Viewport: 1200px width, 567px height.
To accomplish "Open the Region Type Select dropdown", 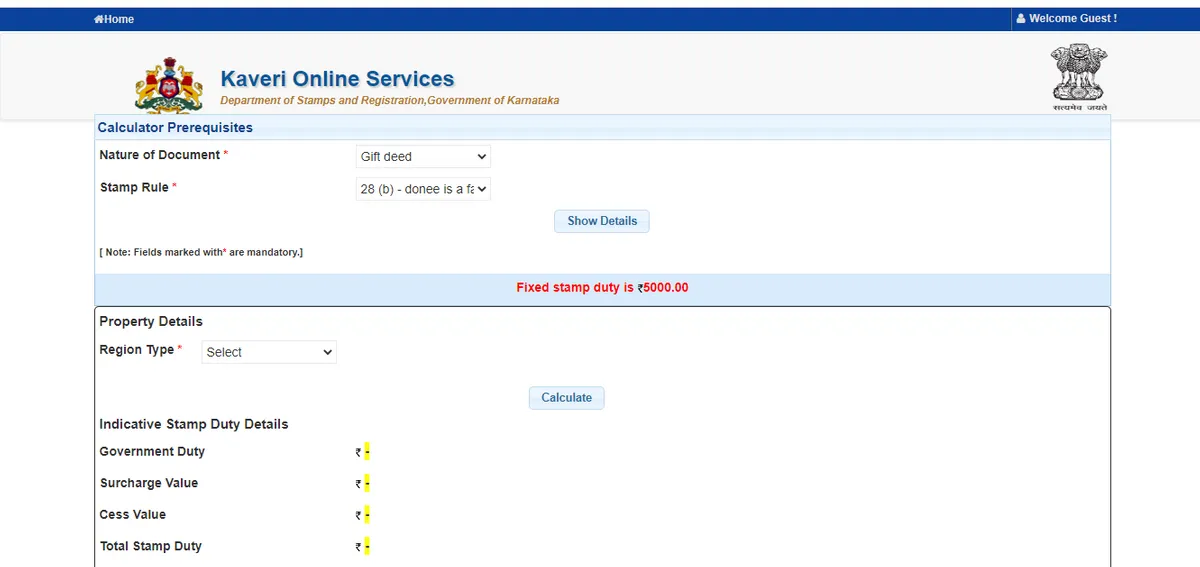I will coord(269,352).
